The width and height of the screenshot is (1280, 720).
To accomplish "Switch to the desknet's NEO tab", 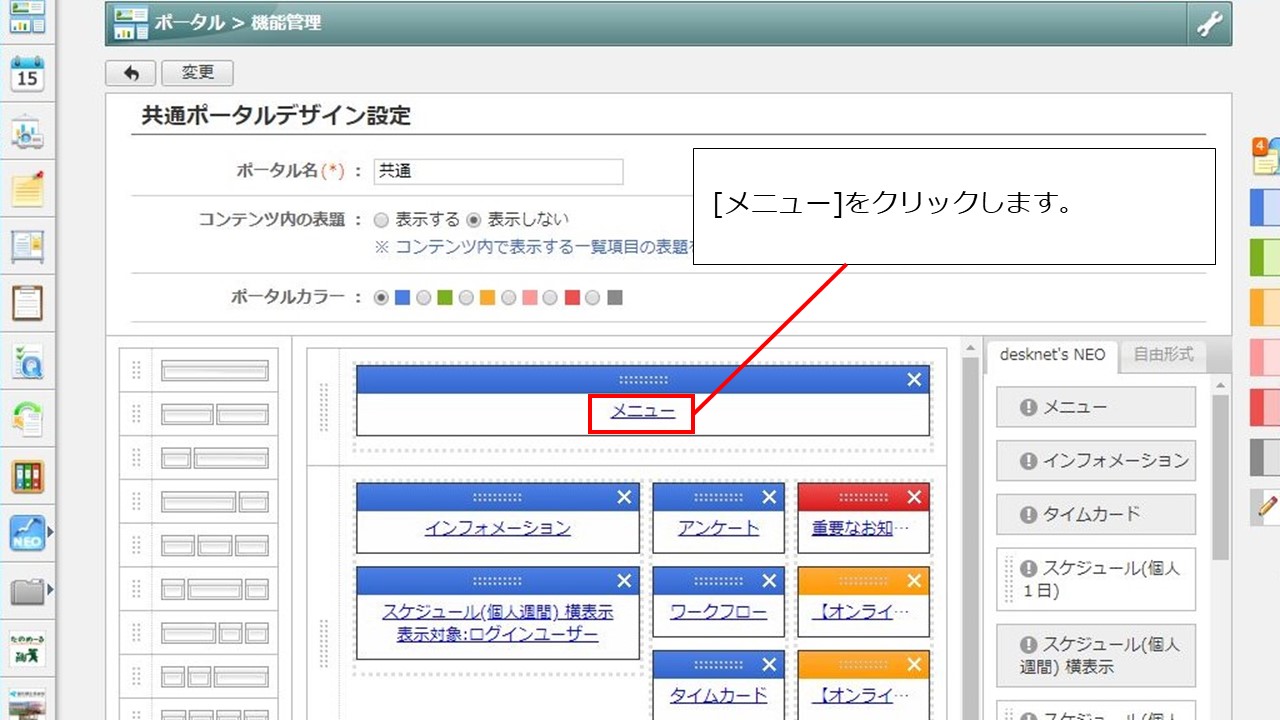I will pos(1052,355).
